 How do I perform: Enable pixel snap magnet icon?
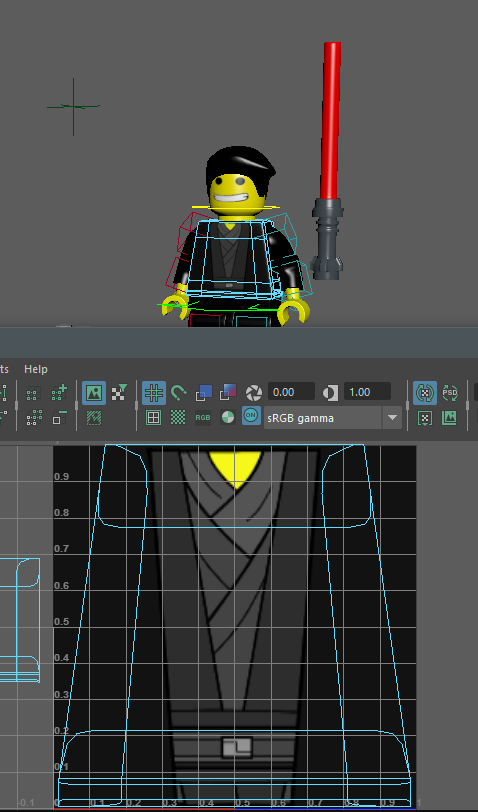click(x=178, y=393)
